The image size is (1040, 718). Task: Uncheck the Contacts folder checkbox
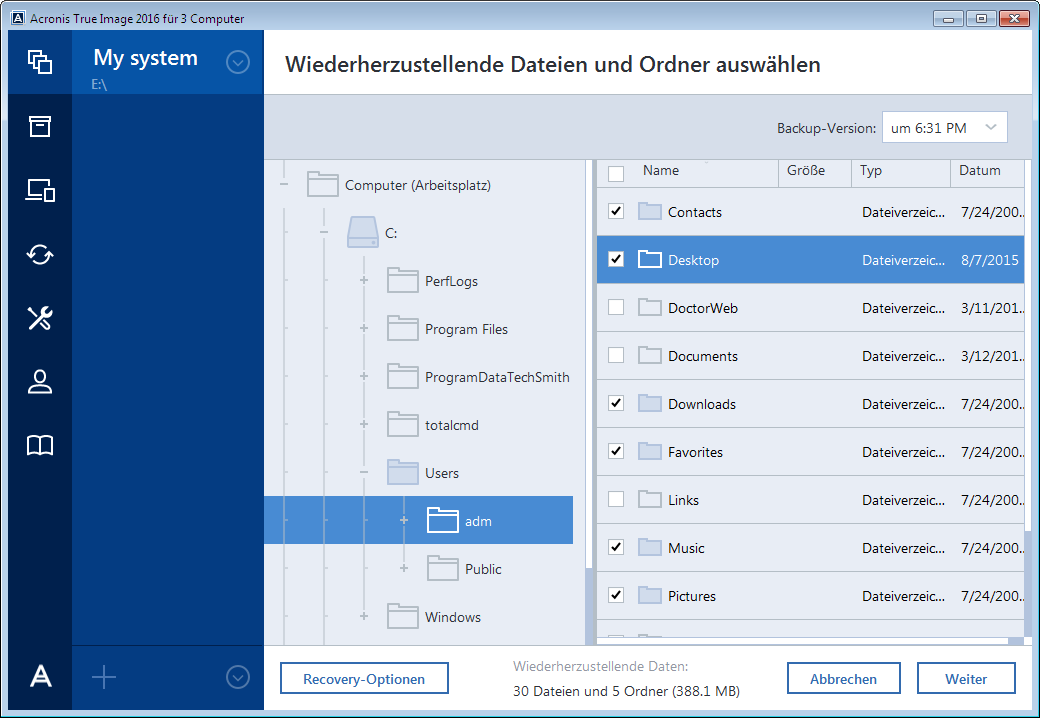616,211
